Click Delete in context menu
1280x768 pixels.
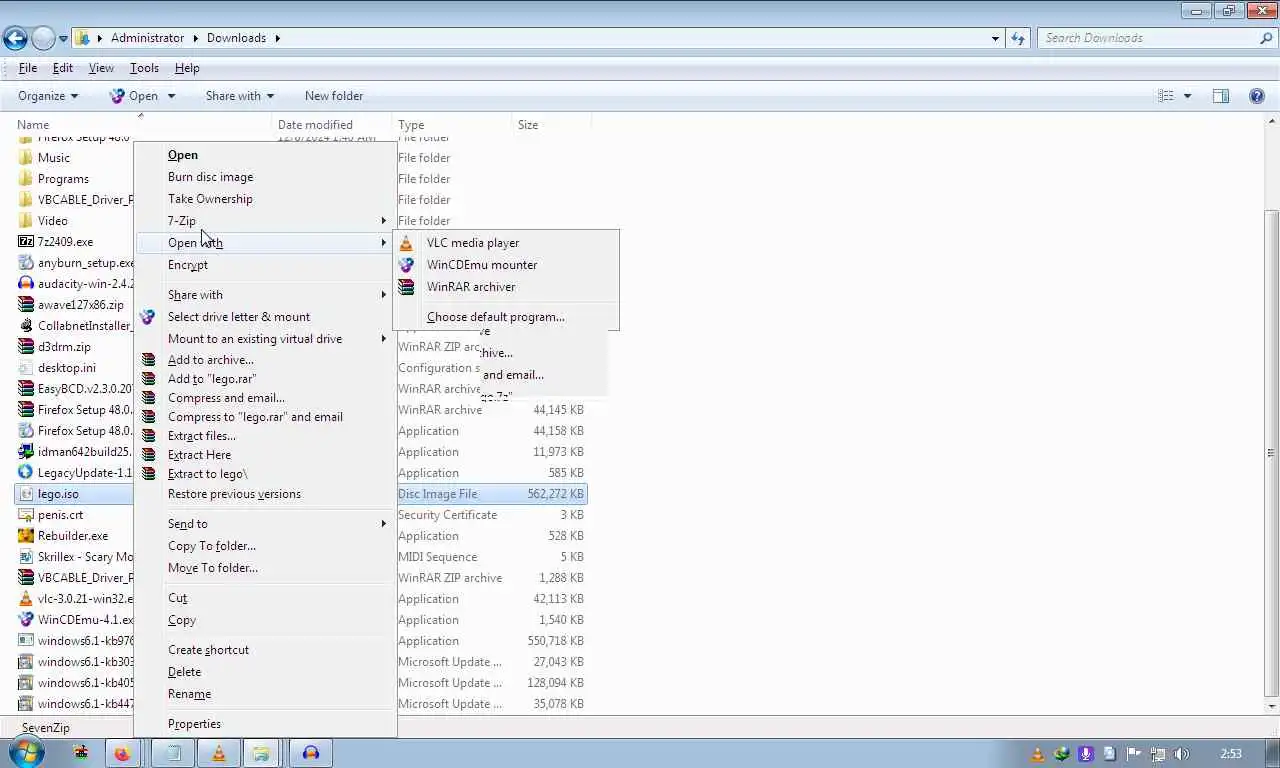(184, 672)
